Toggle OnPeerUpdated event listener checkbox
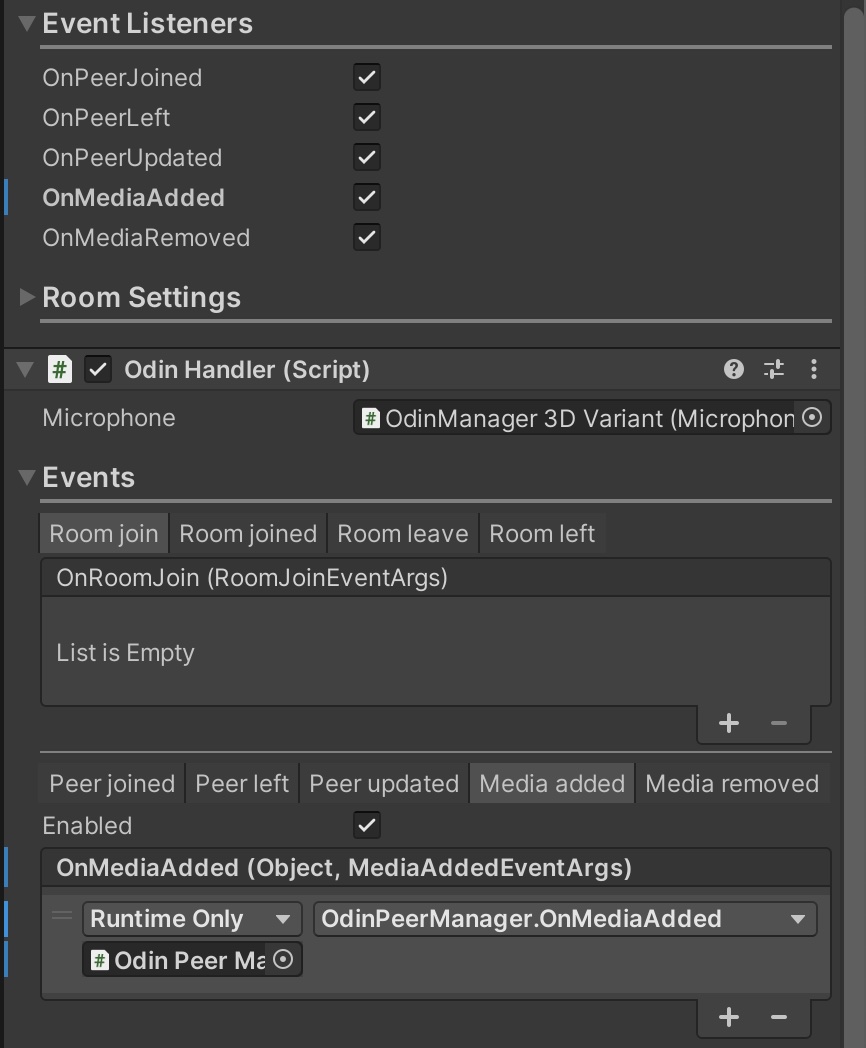This screenshot has width=866, height=1048. coord(367,157)
